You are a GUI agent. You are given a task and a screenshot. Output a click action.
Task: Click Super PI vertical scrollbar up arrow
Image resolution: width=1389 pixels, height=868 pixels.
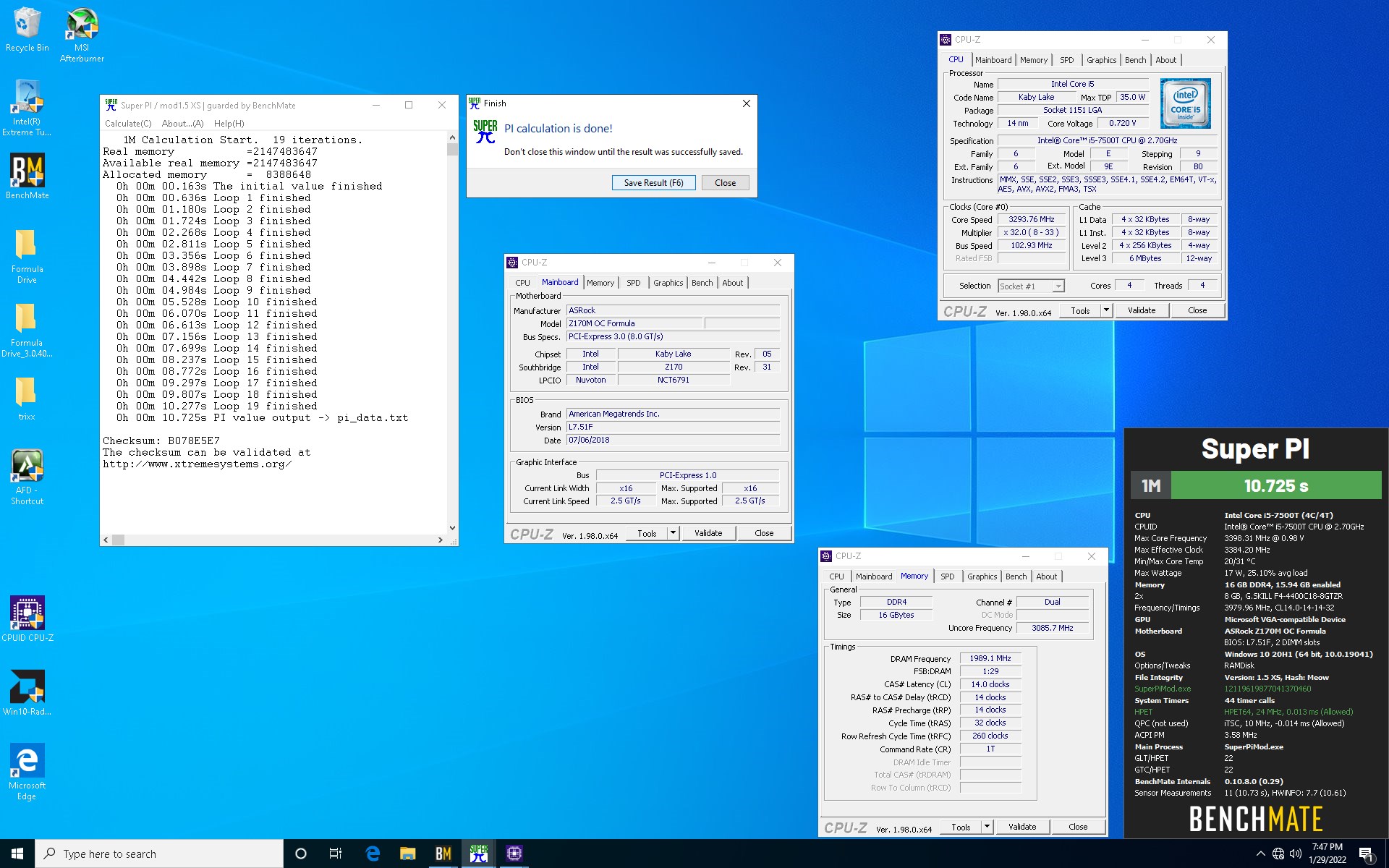point(452,137)
